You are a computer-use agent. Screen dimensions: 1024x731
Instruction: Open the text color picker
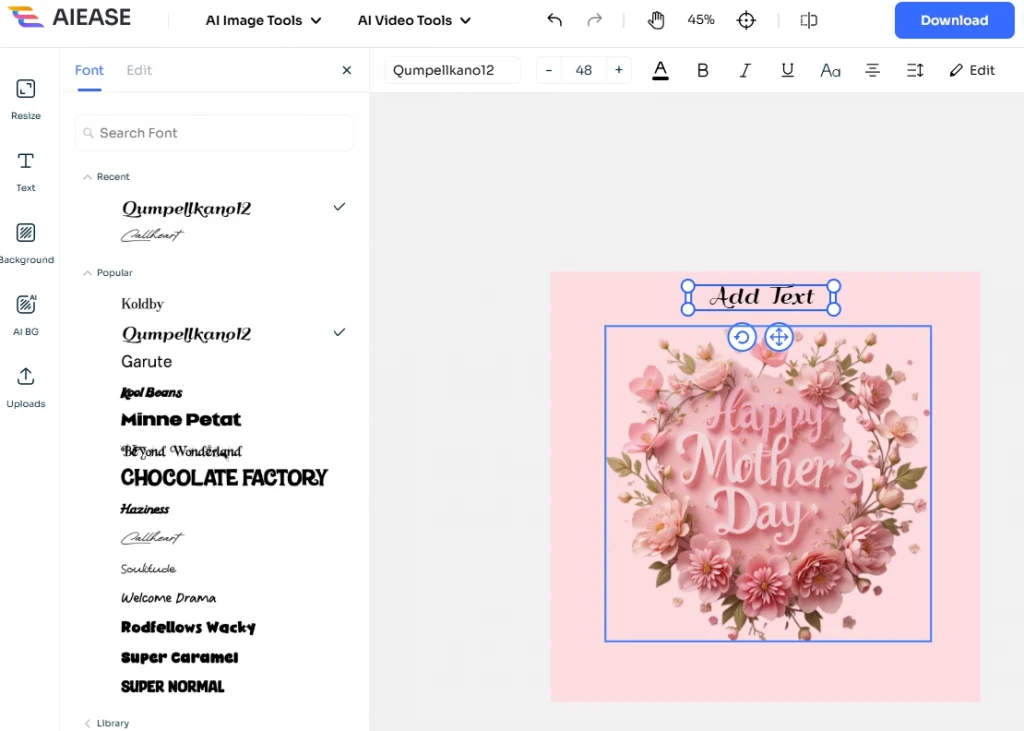pos(660,70)
